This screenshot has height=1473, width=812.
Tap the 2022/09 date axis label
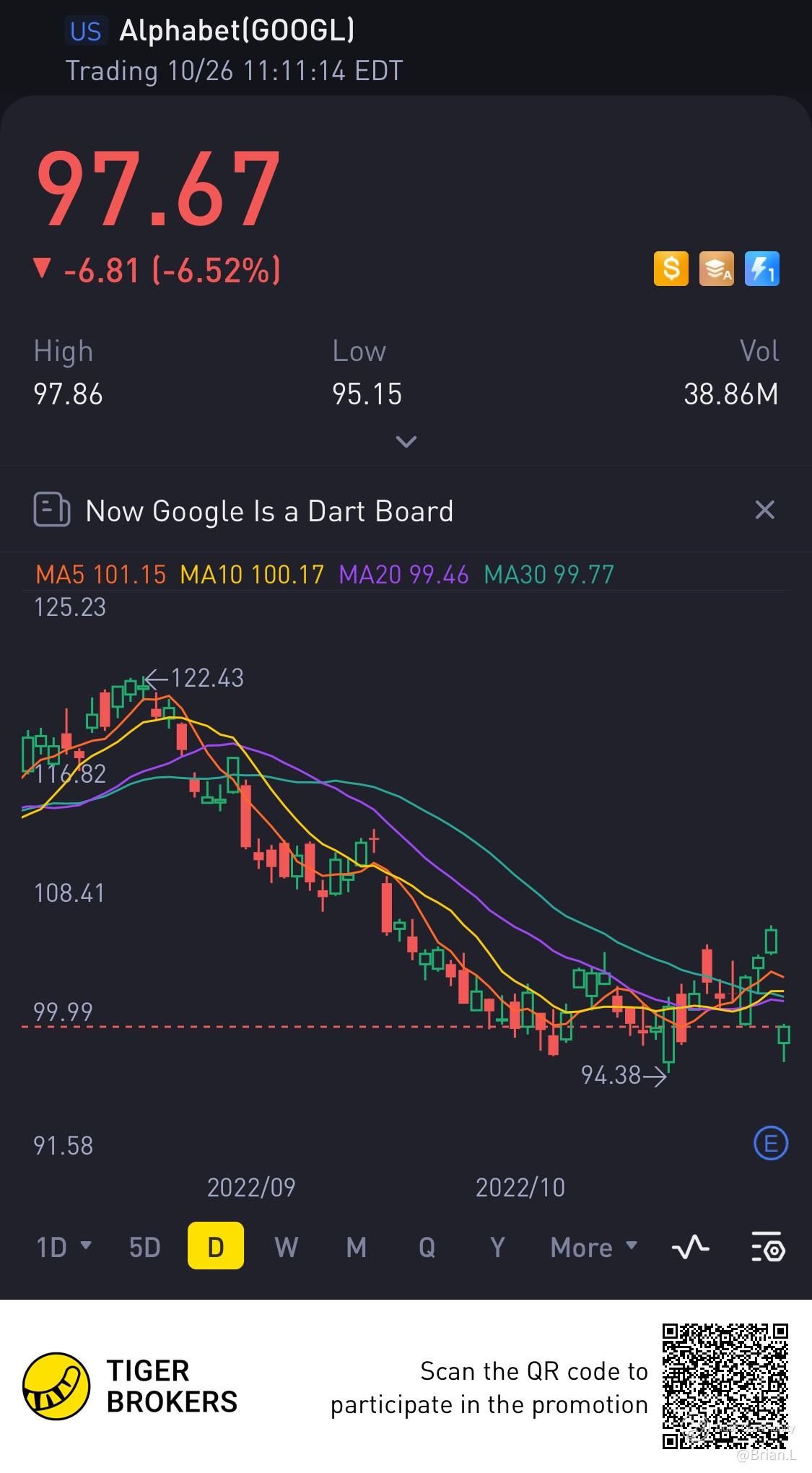pos(251,1188)
